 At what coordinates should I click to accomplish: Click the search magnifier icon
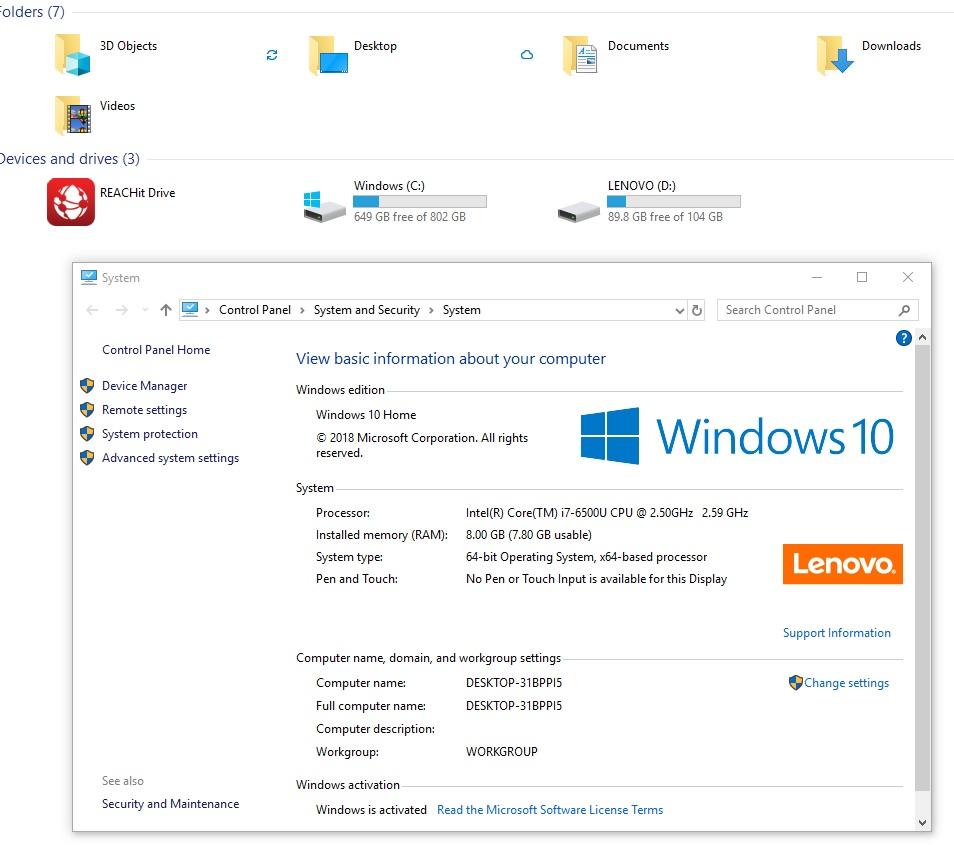tap(904, 310)
